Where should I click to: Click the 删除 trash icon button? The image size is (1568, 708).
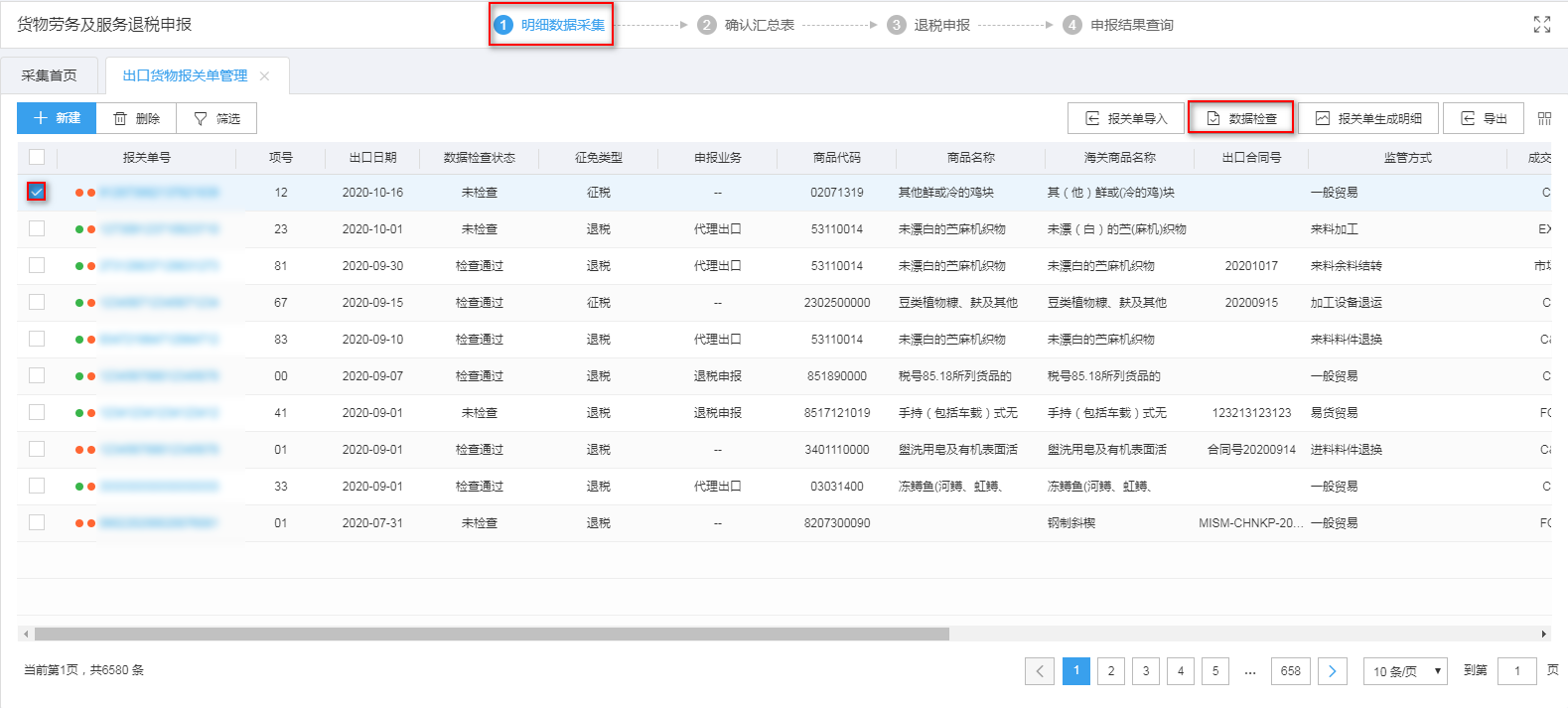136,118
